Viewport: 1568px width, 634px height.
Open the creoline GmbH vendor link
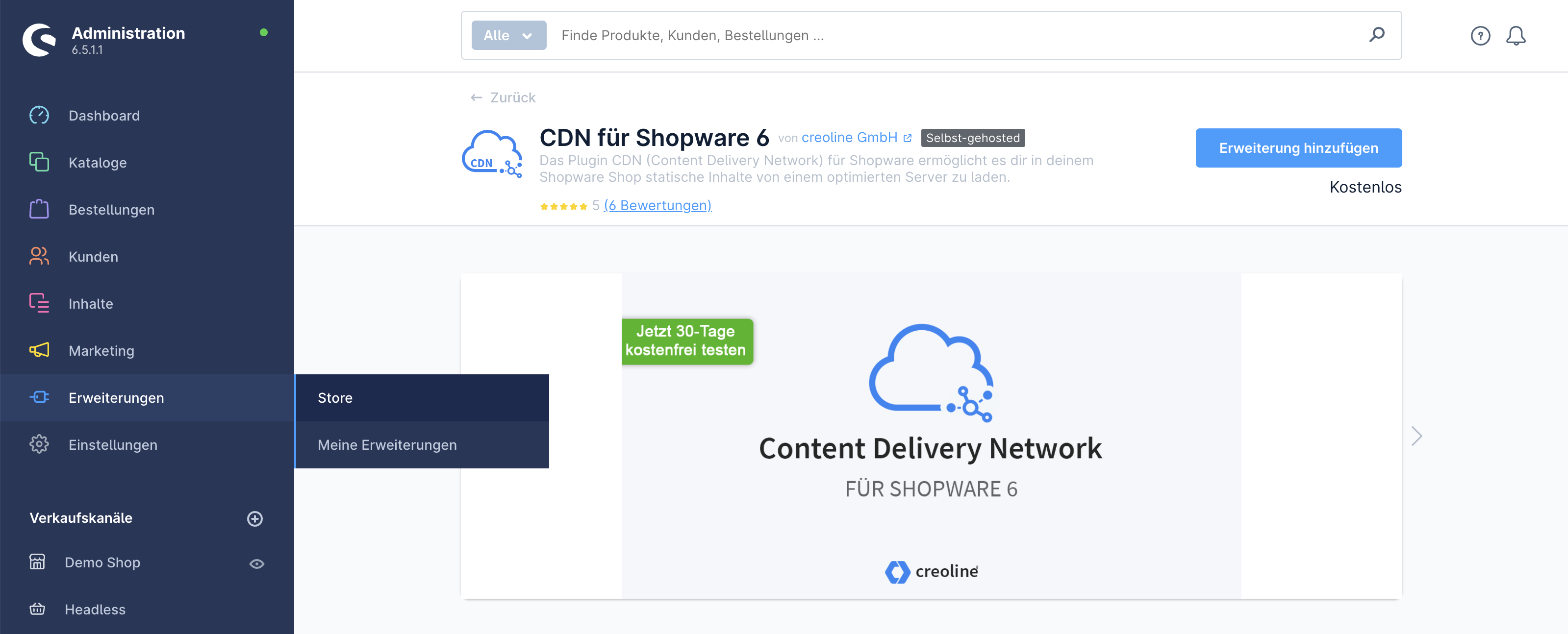849,138
